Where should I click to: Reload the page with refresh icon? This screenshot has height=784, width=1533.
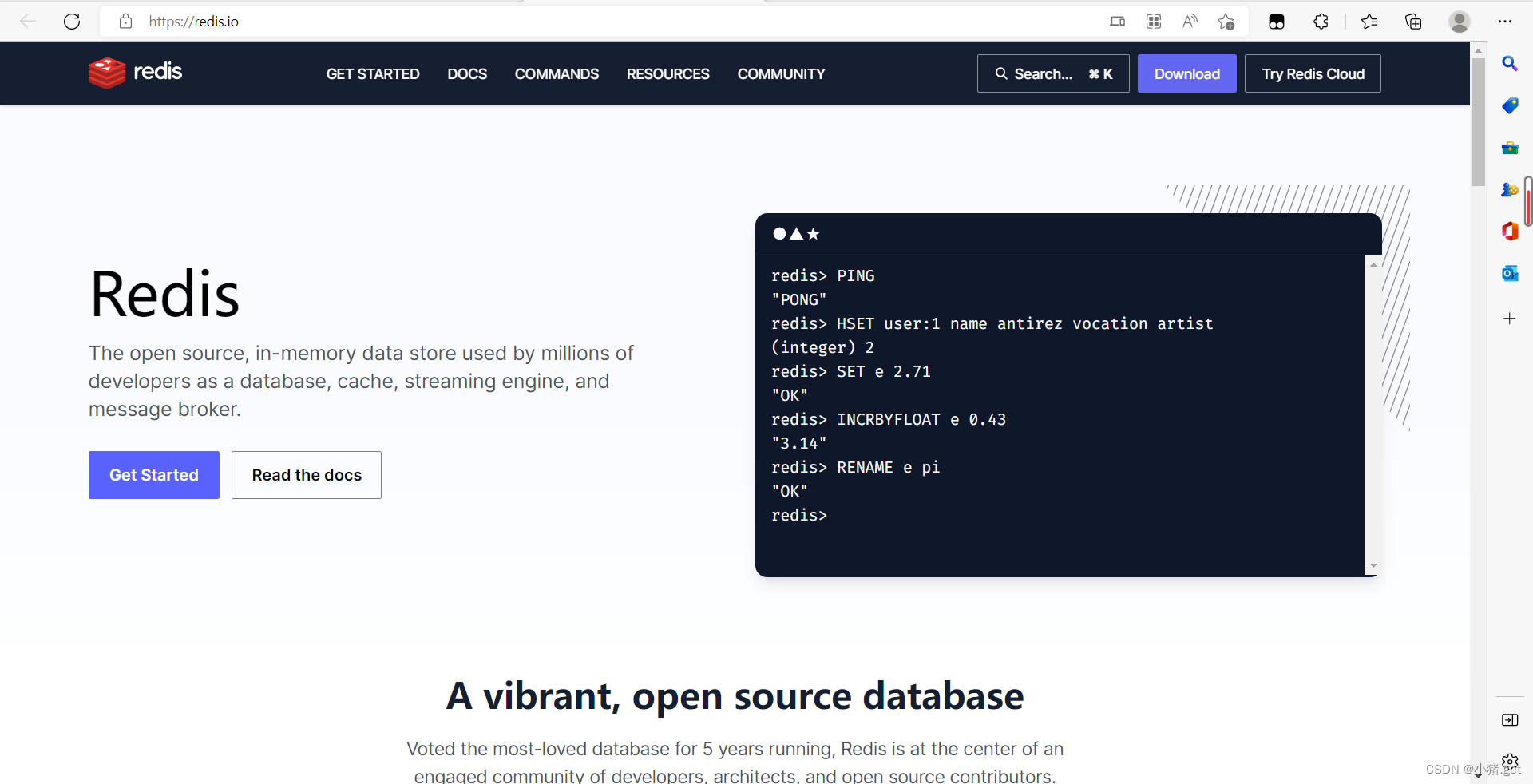72,22
